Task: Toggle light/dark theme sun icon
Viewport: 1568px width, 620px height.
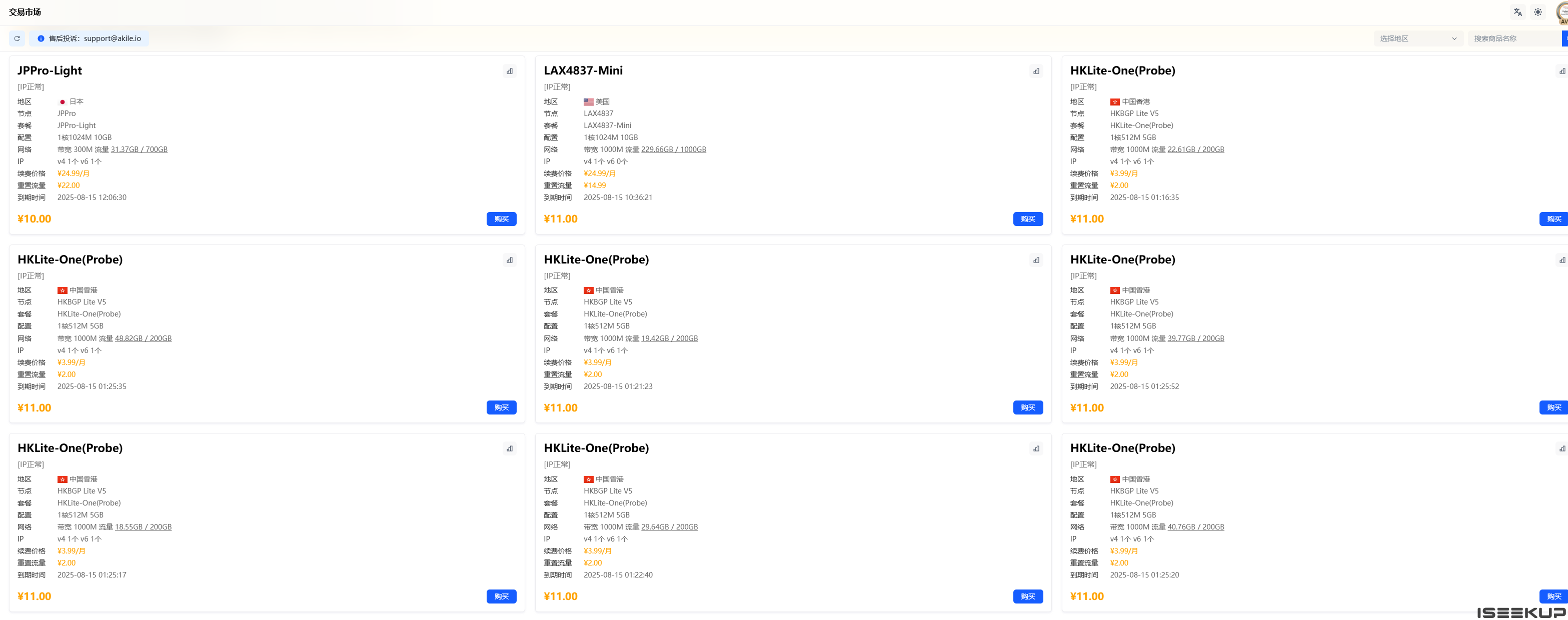Action: (1537, 12)
